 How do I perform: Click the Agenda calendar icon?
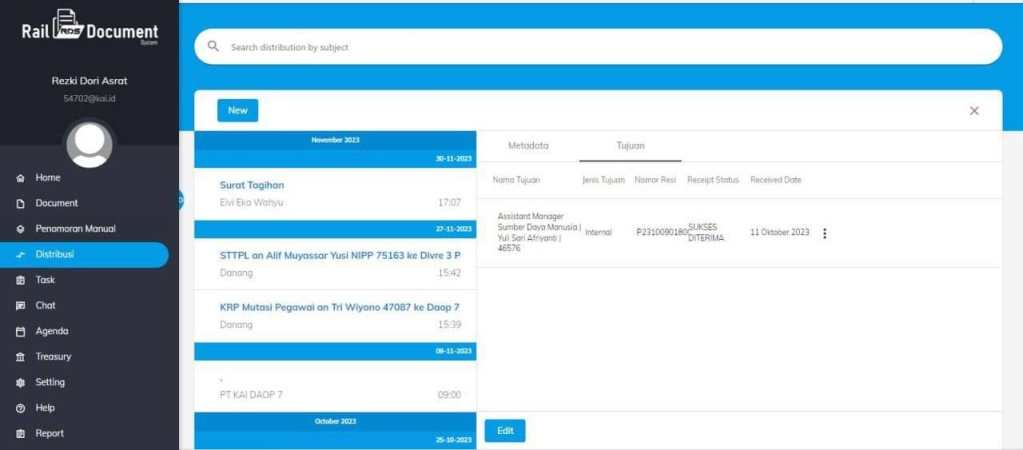click(20, 331)
